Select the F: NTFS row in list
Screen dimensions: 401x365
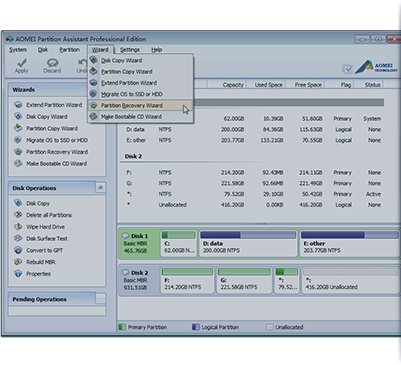[x=253, y=172]
